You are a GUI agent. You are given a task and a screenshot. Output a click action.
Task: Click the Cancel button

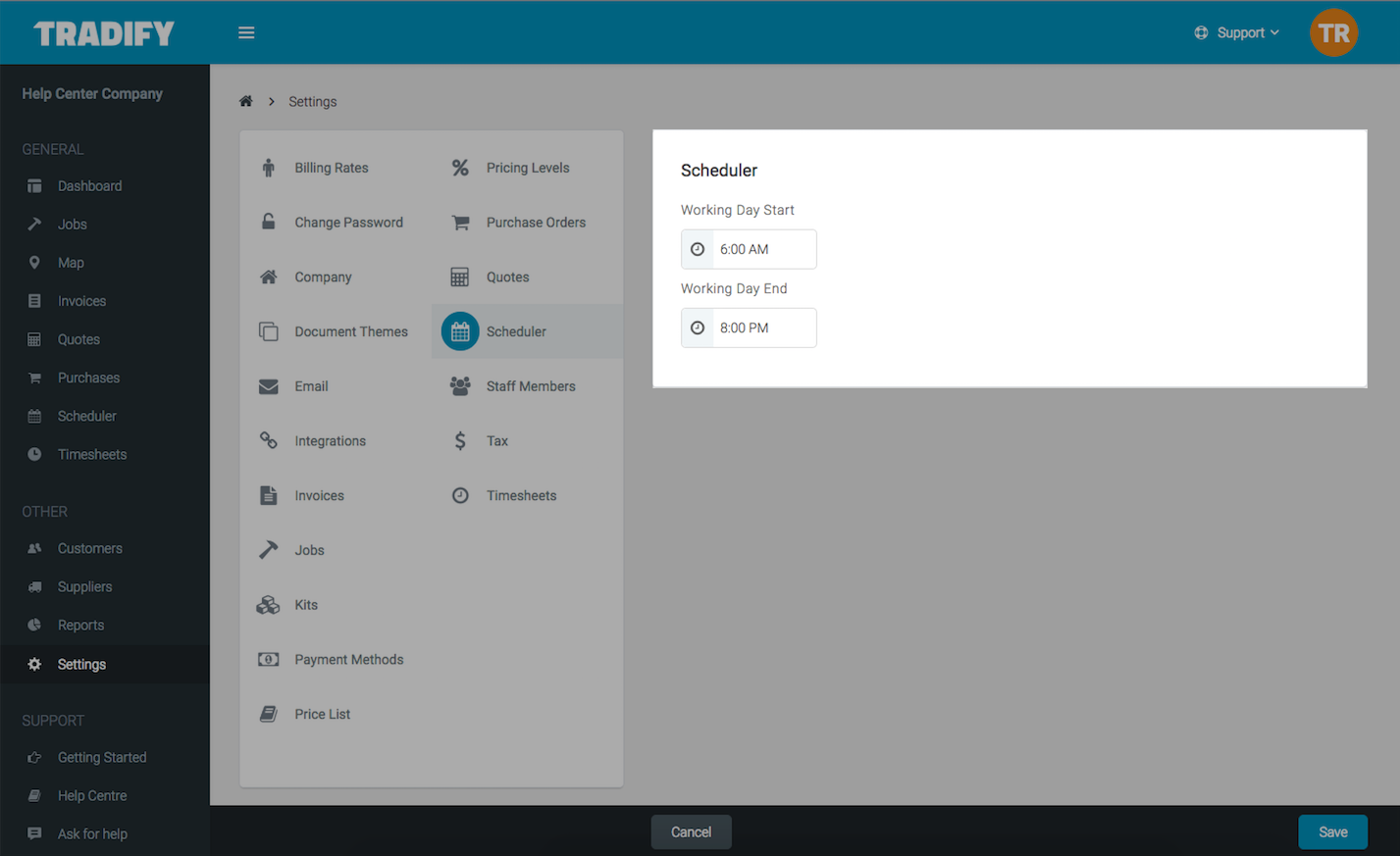pyautogui.click(x=691, y=831)
